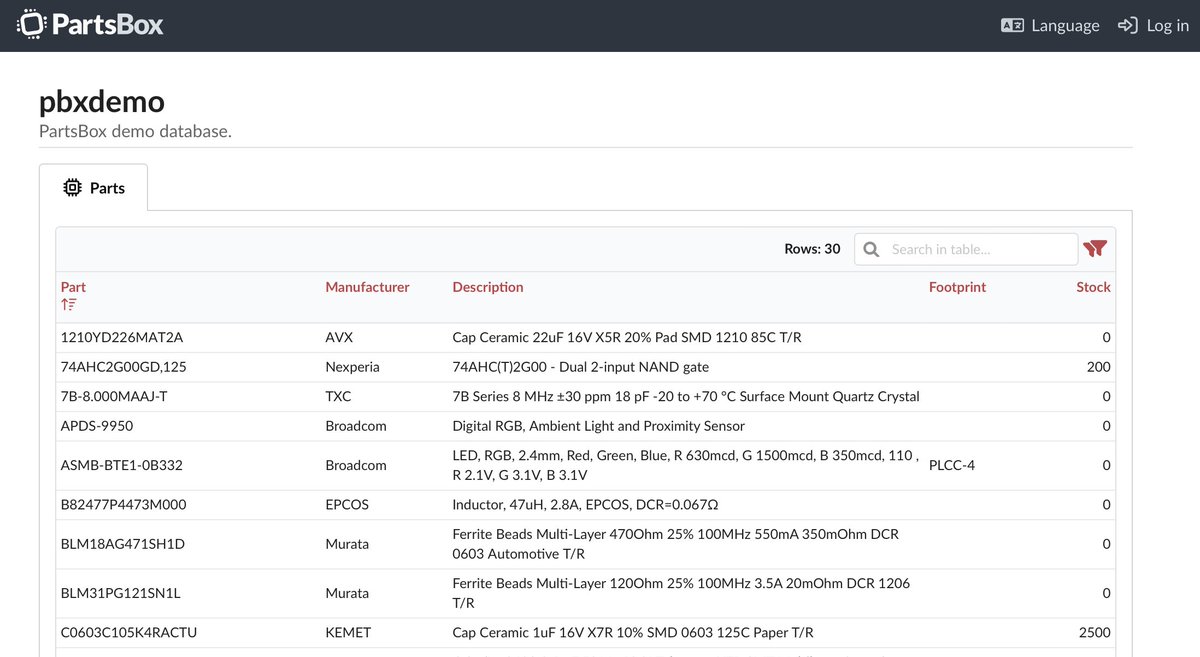This screenshot has height=657, width=1200.
Task: Click PLCC-4 footprint cell
Action: (x=952, y=465)
